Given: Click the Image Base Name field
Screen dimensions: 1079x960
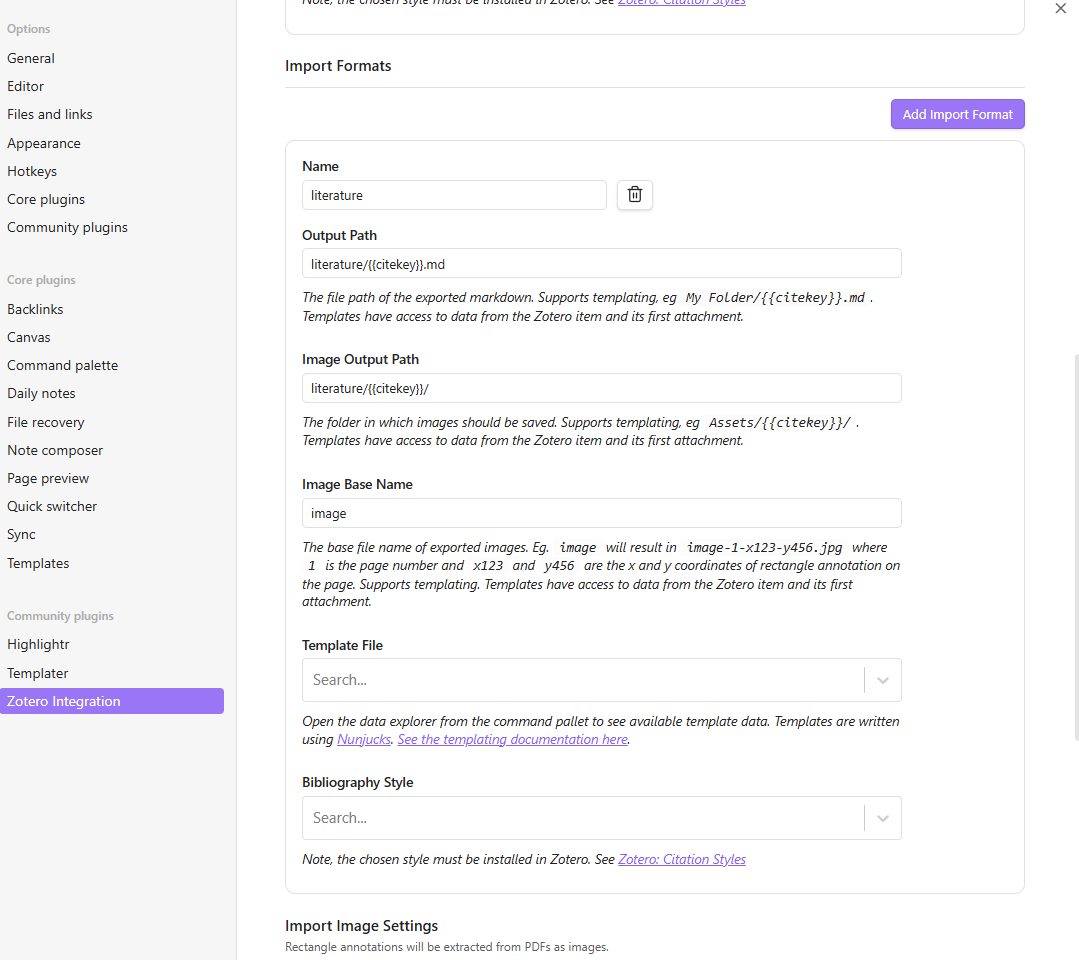Looking at the screenshot, I should pos(601,513).
